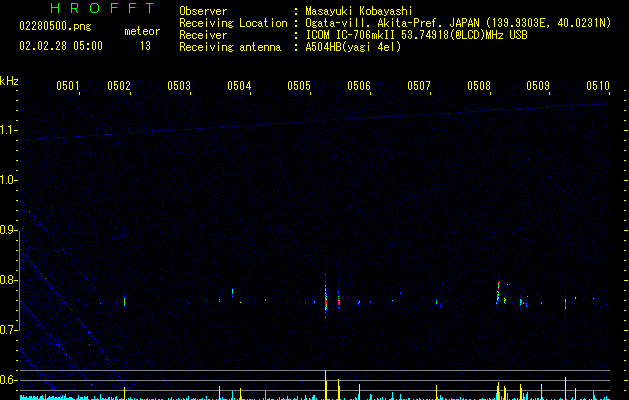The height and width of the screenshot is (400, 629).
Task: Click the Receiving Location label
Action: coord(233,23)
